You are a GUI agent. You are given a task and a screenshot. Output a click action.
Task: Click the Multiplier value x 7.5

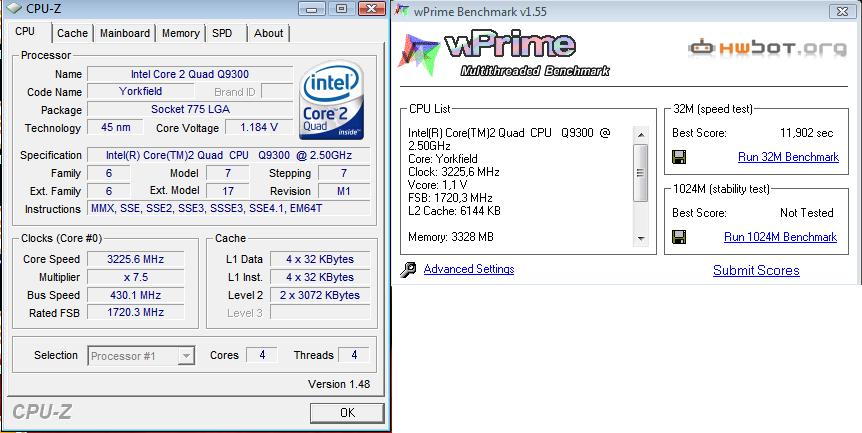[135, 277]
